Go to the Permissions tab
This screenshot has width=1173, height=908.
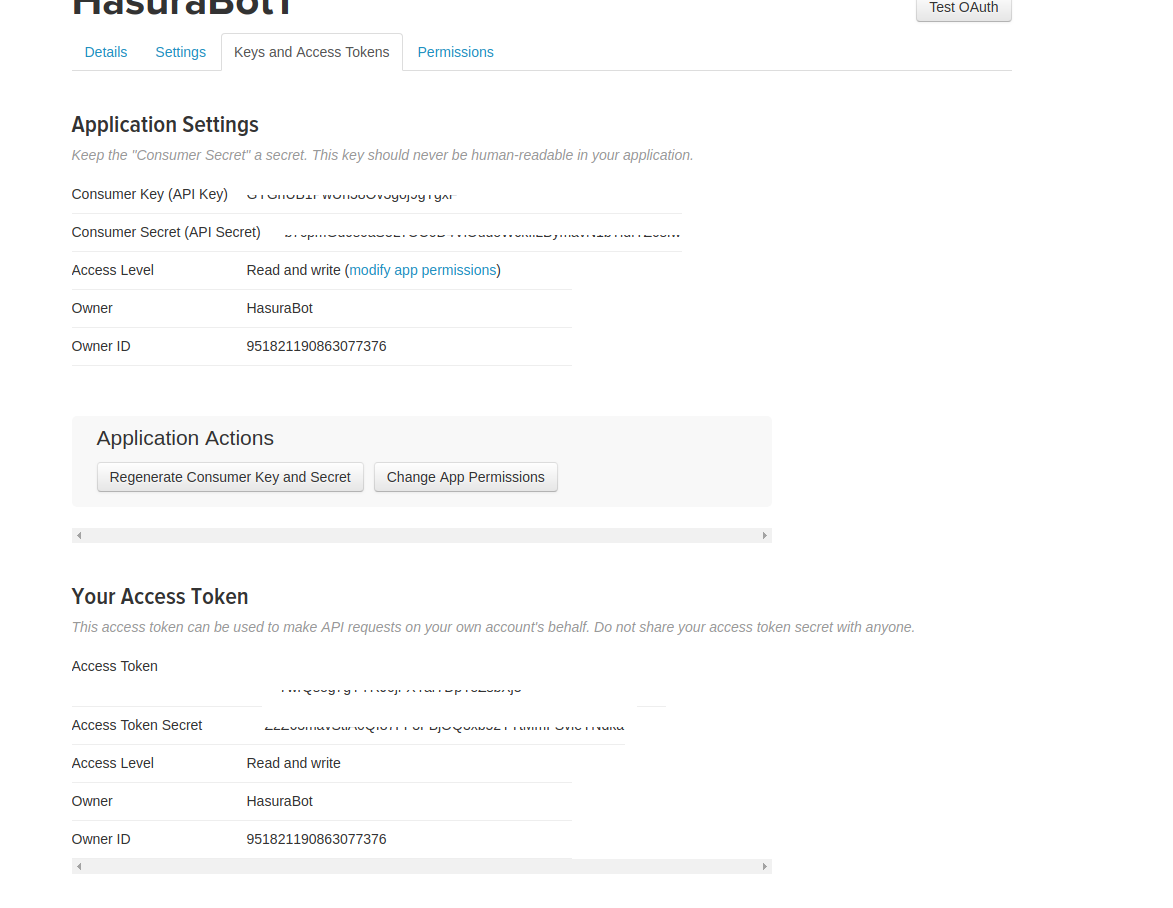tap(455, 52)
